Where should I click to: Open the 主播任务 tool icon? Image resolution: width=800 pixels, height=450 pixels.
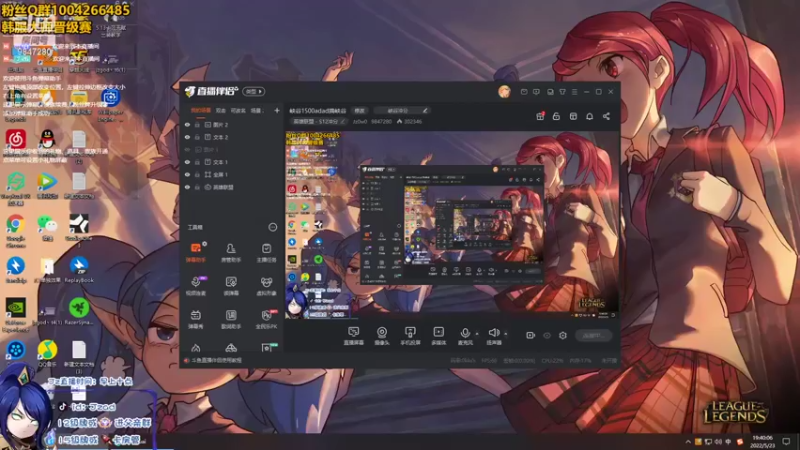(266, 252)
